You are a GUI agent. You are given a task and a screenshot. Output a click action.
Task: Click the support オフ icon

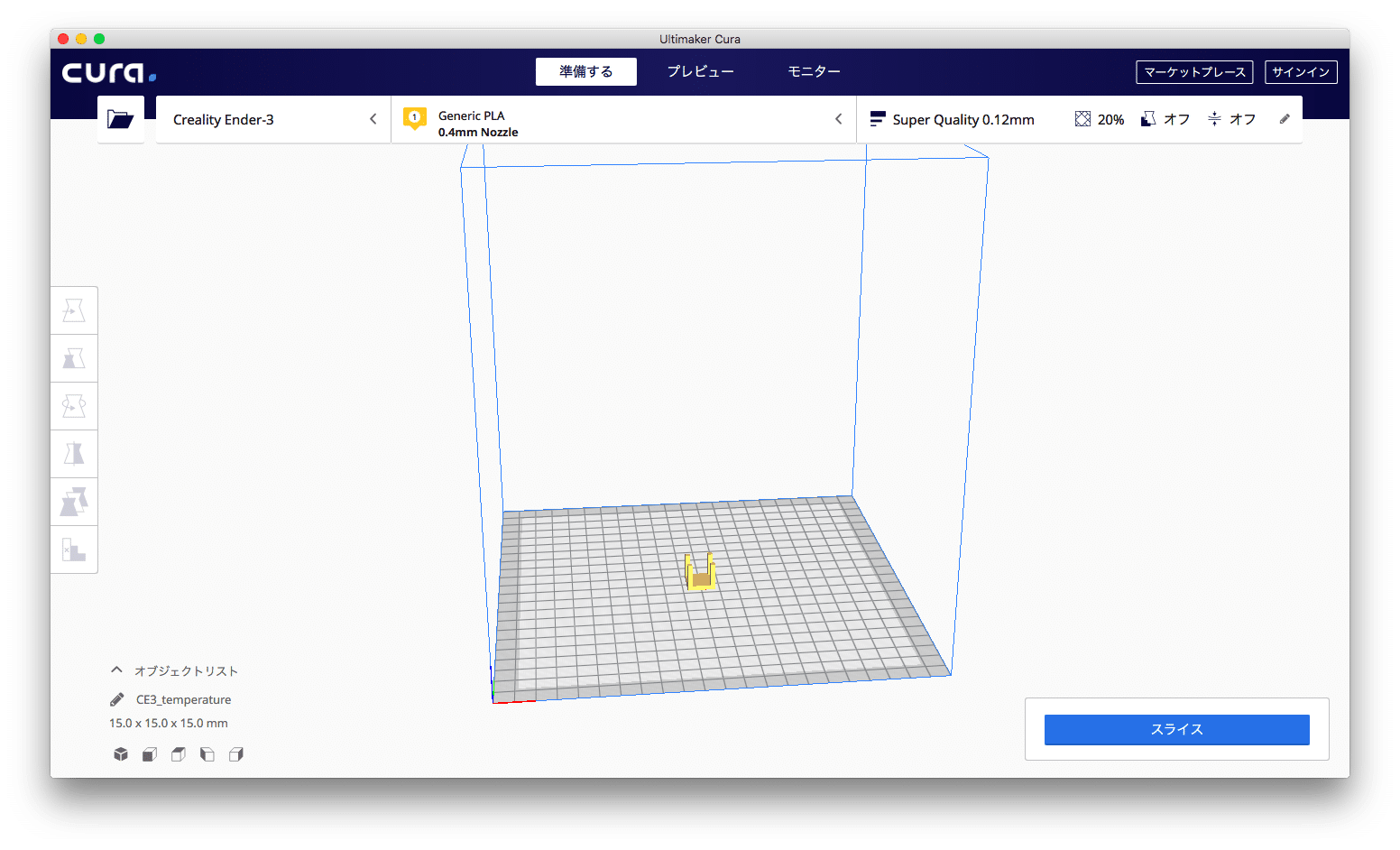tap(1148, 119)
